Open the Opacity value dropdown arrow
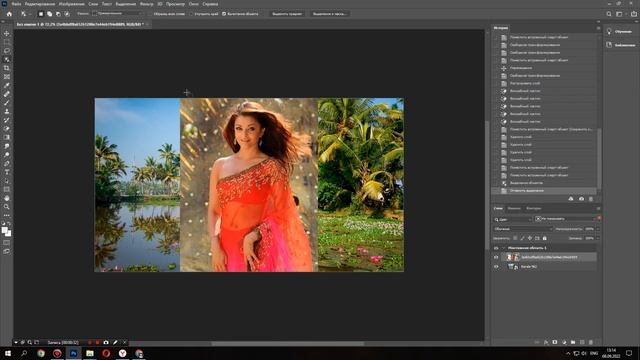Screen dimensions: 640x360 pyautogui.click(x=598, y=229)
